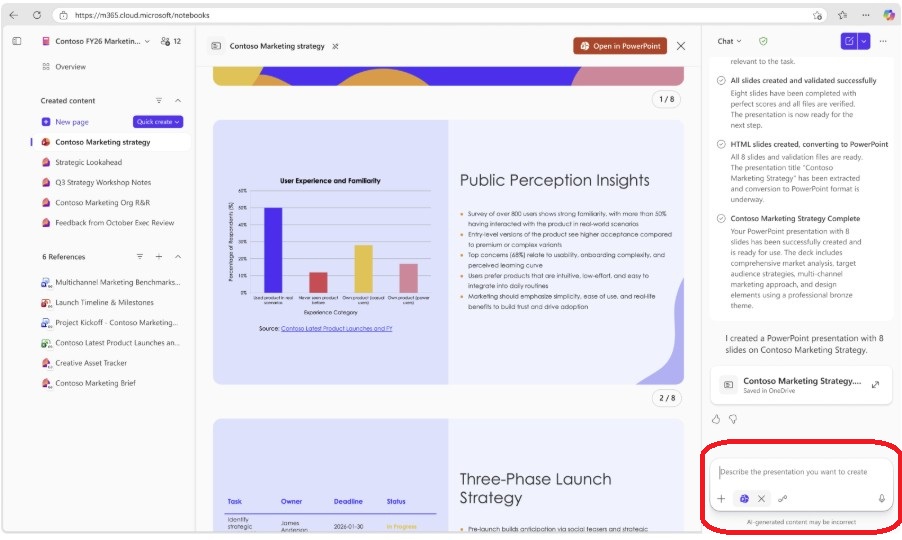Click the All slides created step checkmark
The image size is (902, 540).
[x=721, y=81]
